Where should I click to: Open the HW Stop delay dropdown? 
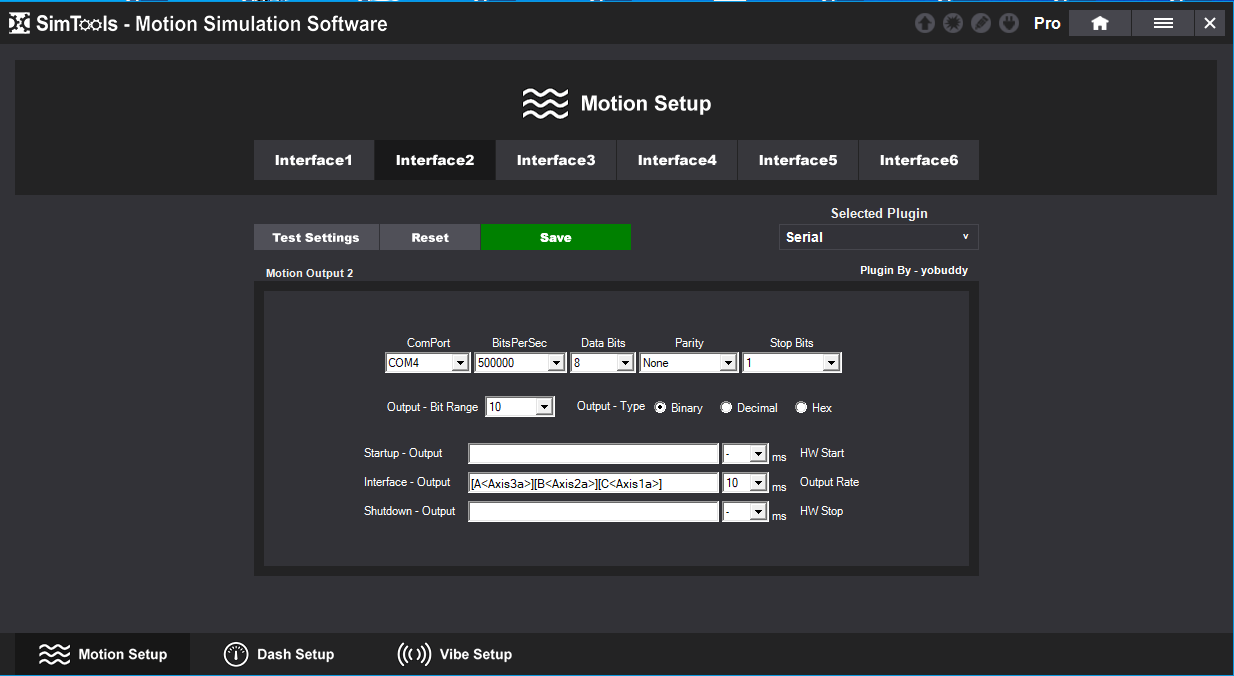745,512
